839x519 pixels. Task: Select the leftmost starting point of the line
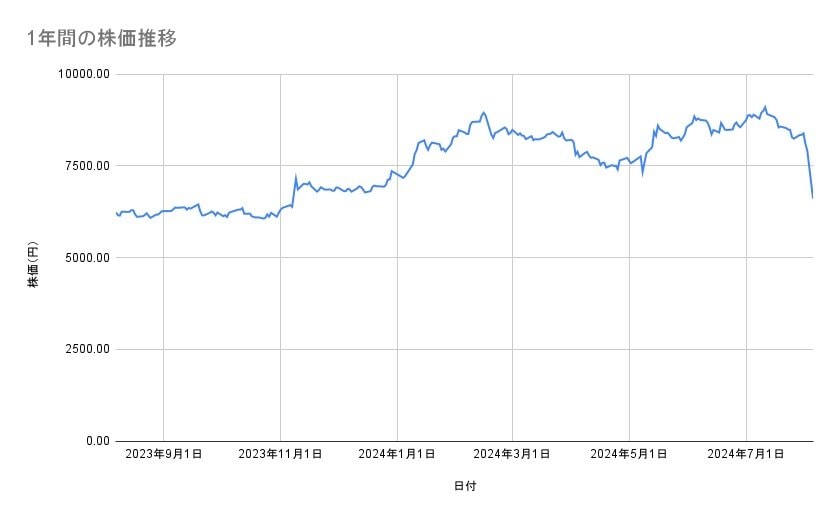coord(116,212)
